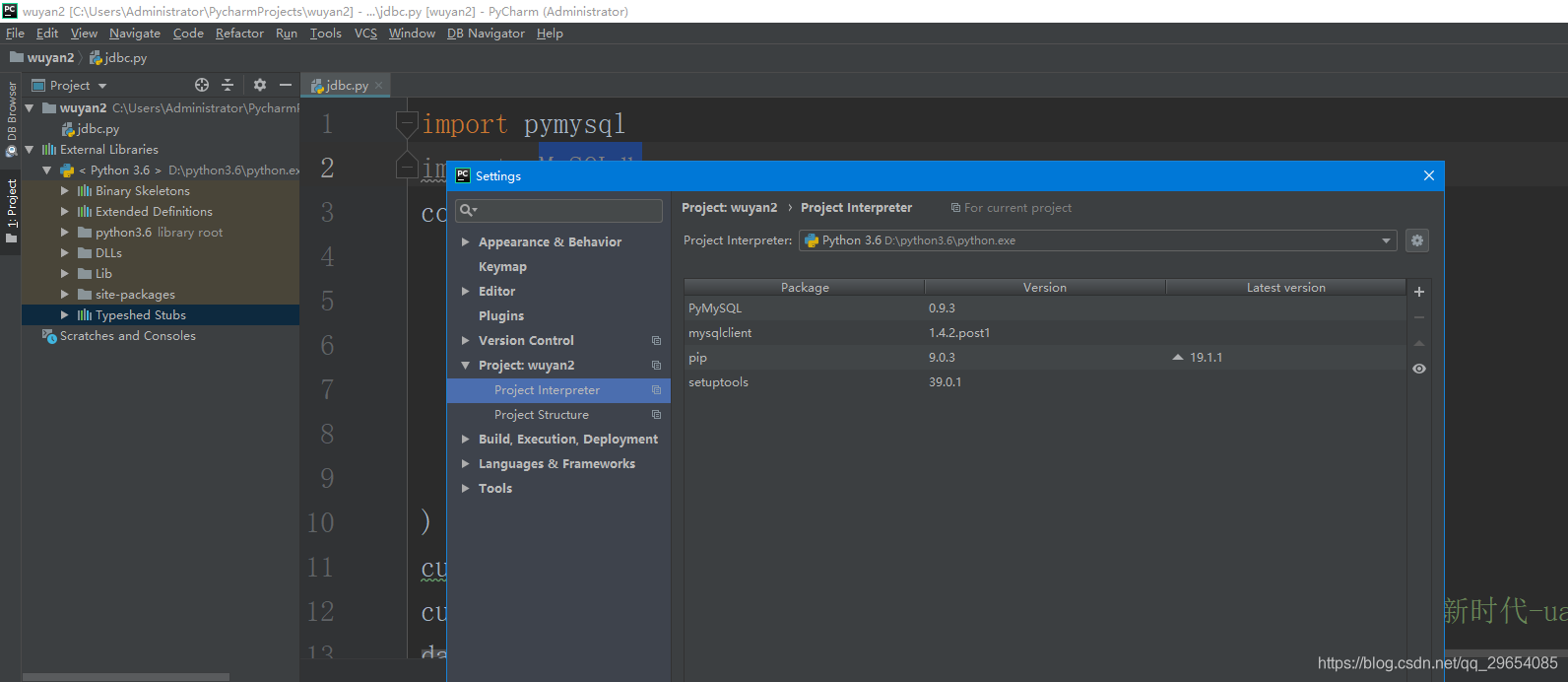Select pip package row

coord(1045,358)
